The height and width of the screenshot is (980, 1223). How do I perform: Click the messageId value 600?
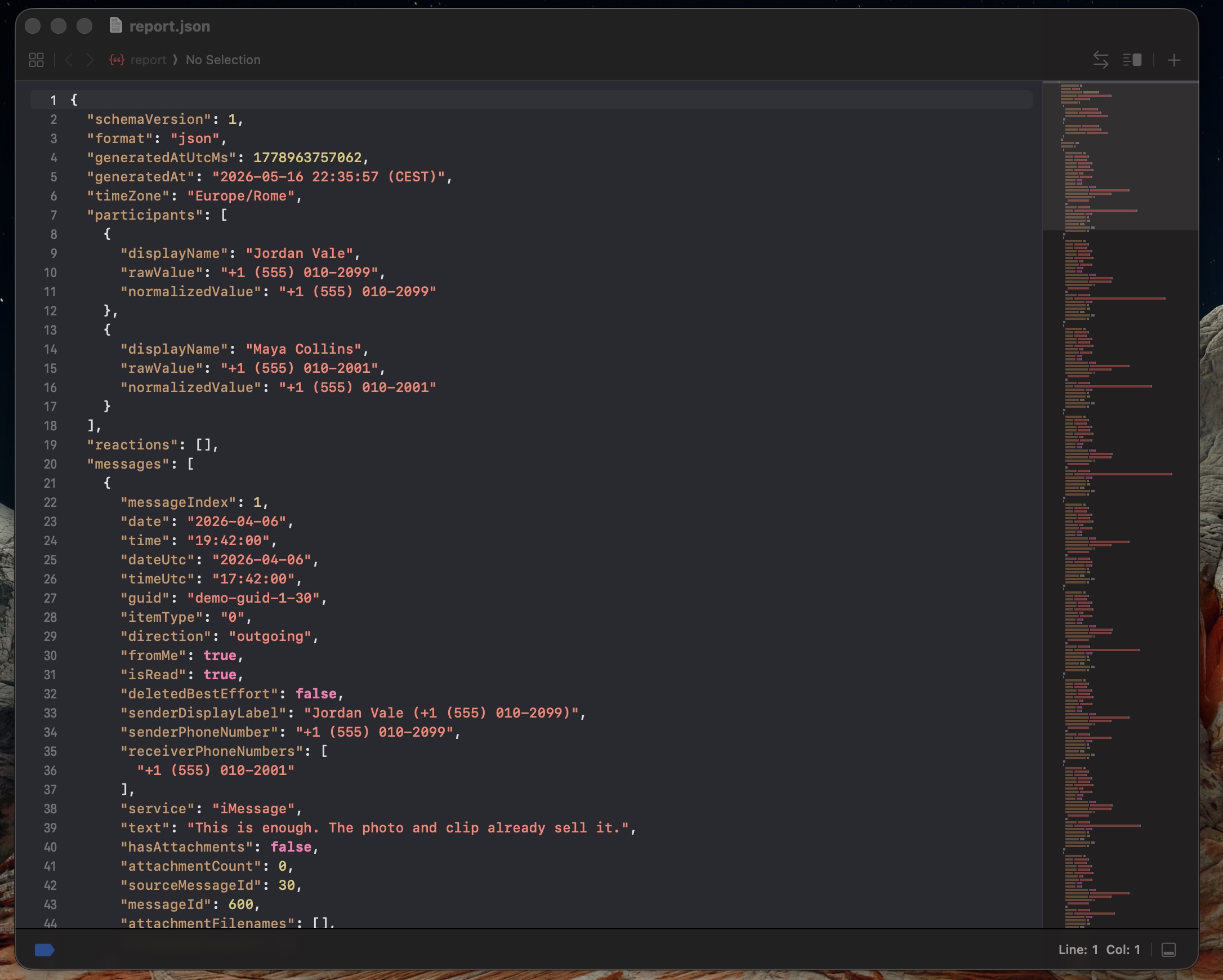click(x=240, y=905)
